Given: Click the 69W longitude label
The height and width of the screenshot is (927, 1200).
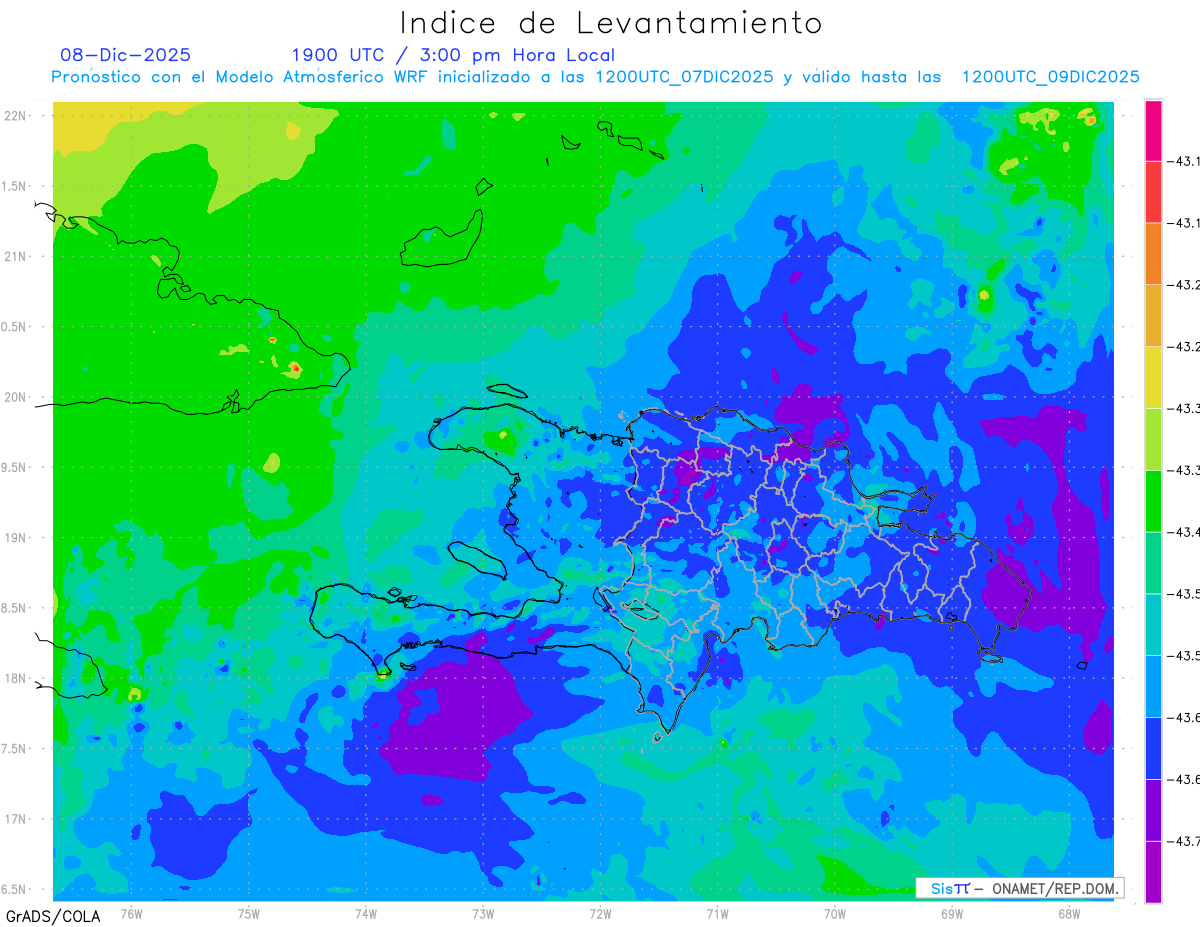Looking at the screenshot, I should point(951,913).
